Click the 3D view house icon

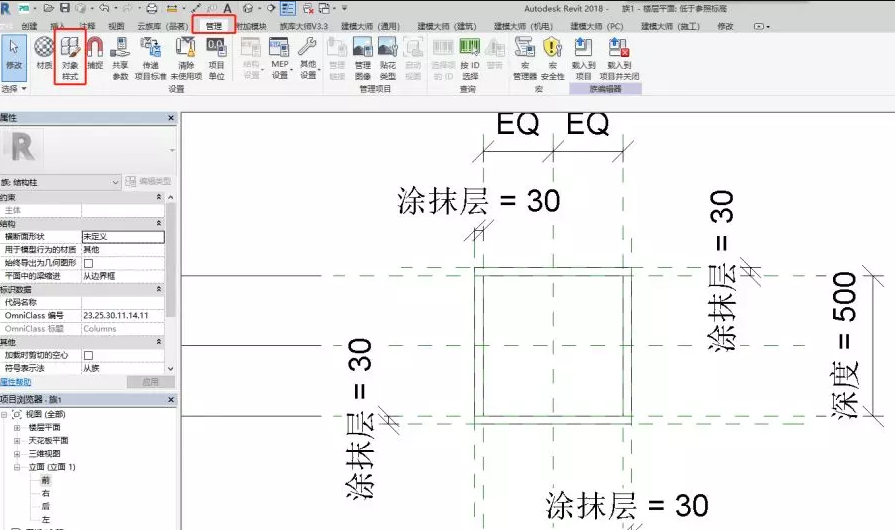[248, 9]
